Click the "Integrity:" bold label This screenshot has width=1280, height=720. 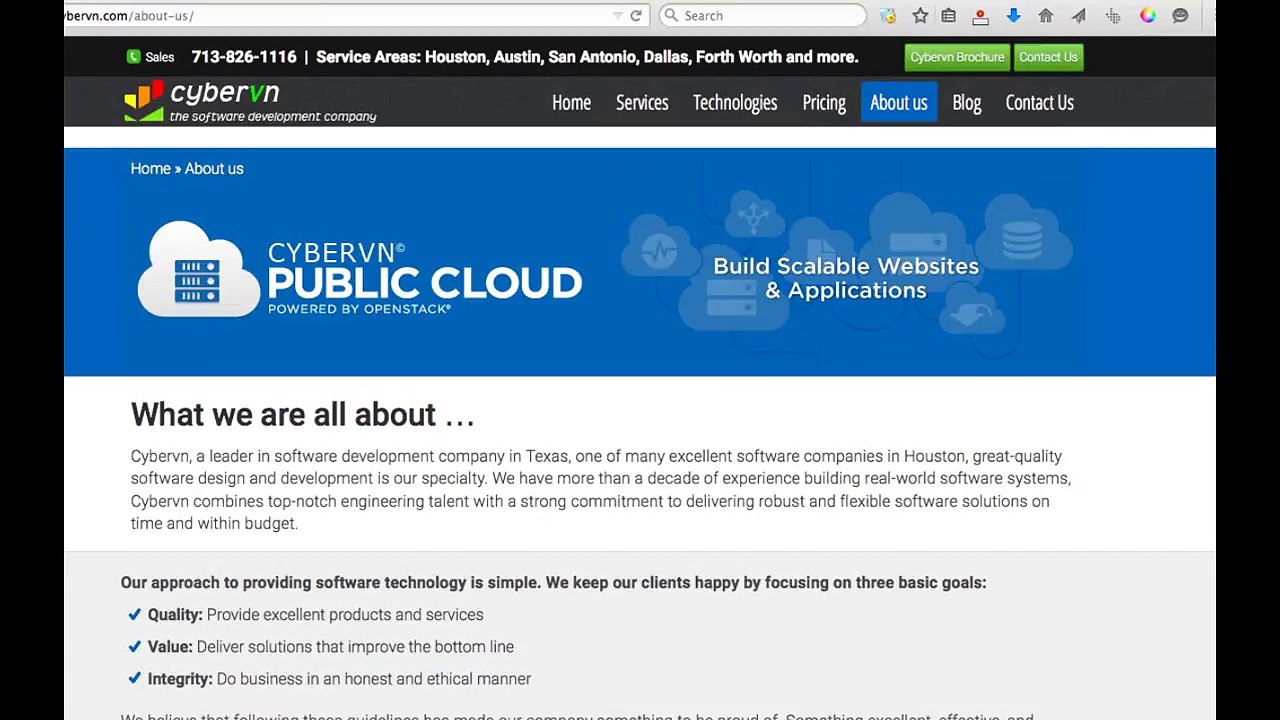point(180,679)
